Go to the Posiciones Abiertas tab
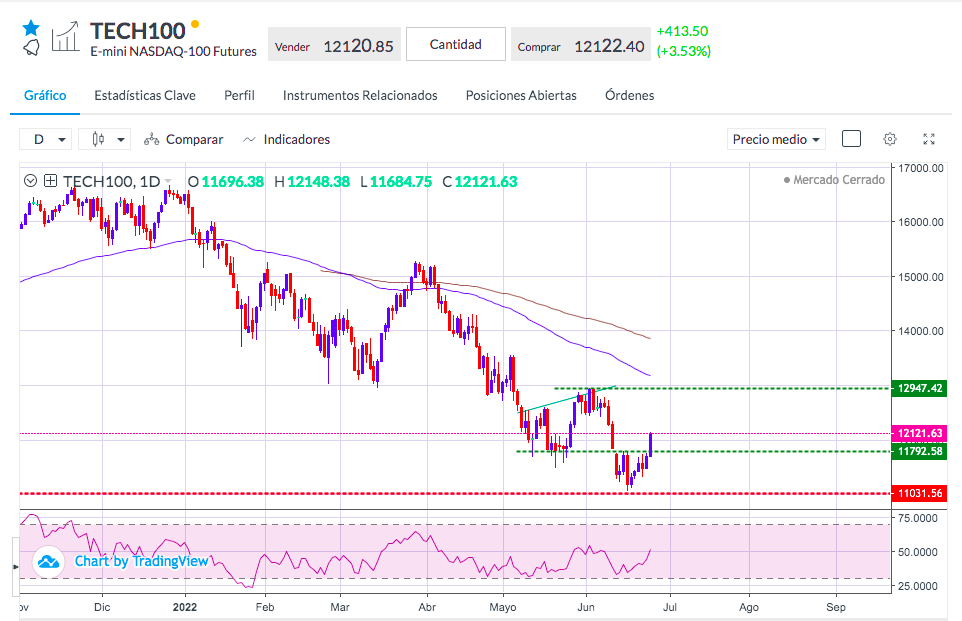This screenshot has height=621, width=962. pyautogui.click(x=521, y=95)
